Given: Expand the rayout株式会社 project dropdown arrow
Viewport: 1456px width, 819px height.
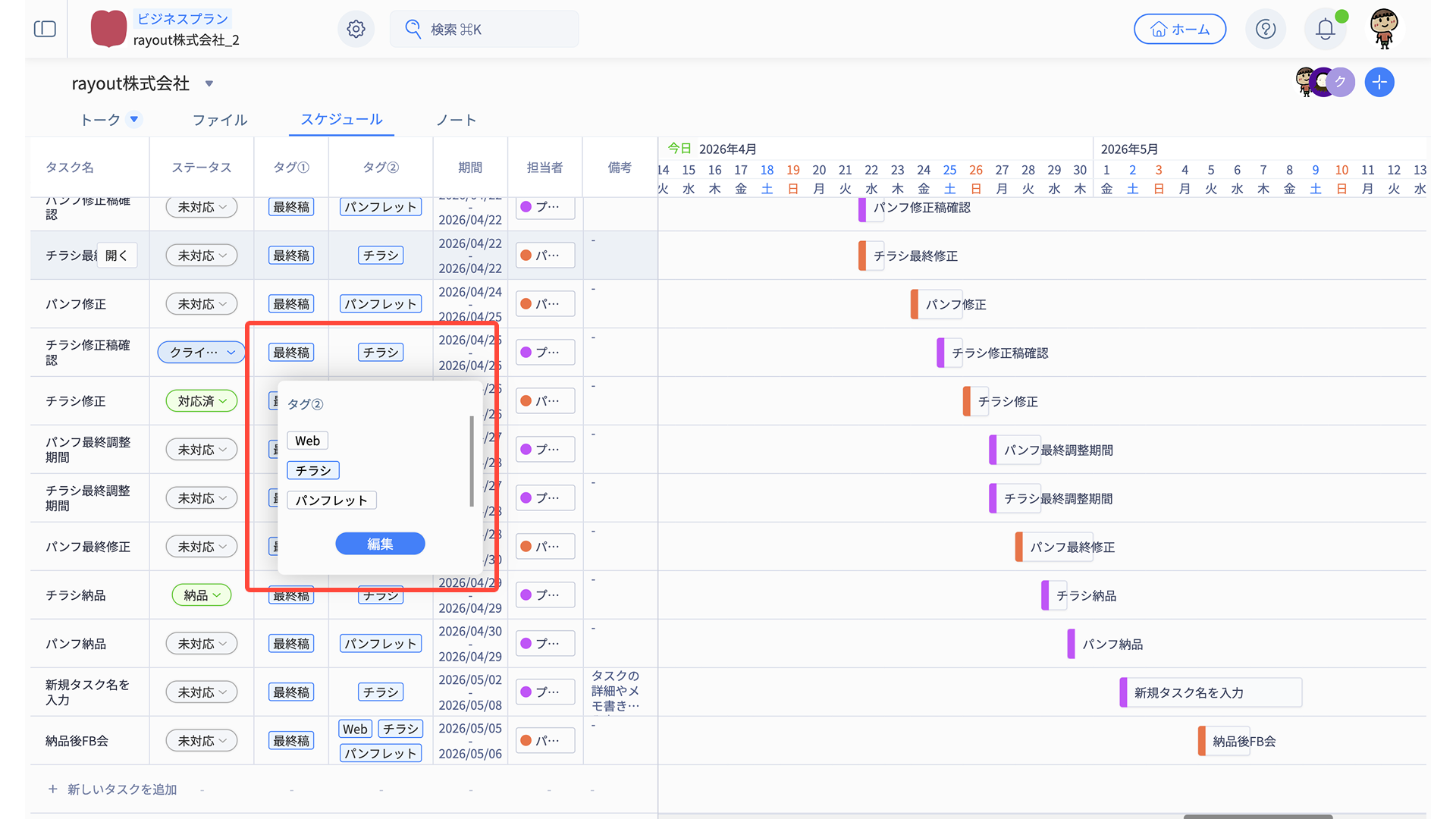Looking at the screenshot, I should (209, 83).
